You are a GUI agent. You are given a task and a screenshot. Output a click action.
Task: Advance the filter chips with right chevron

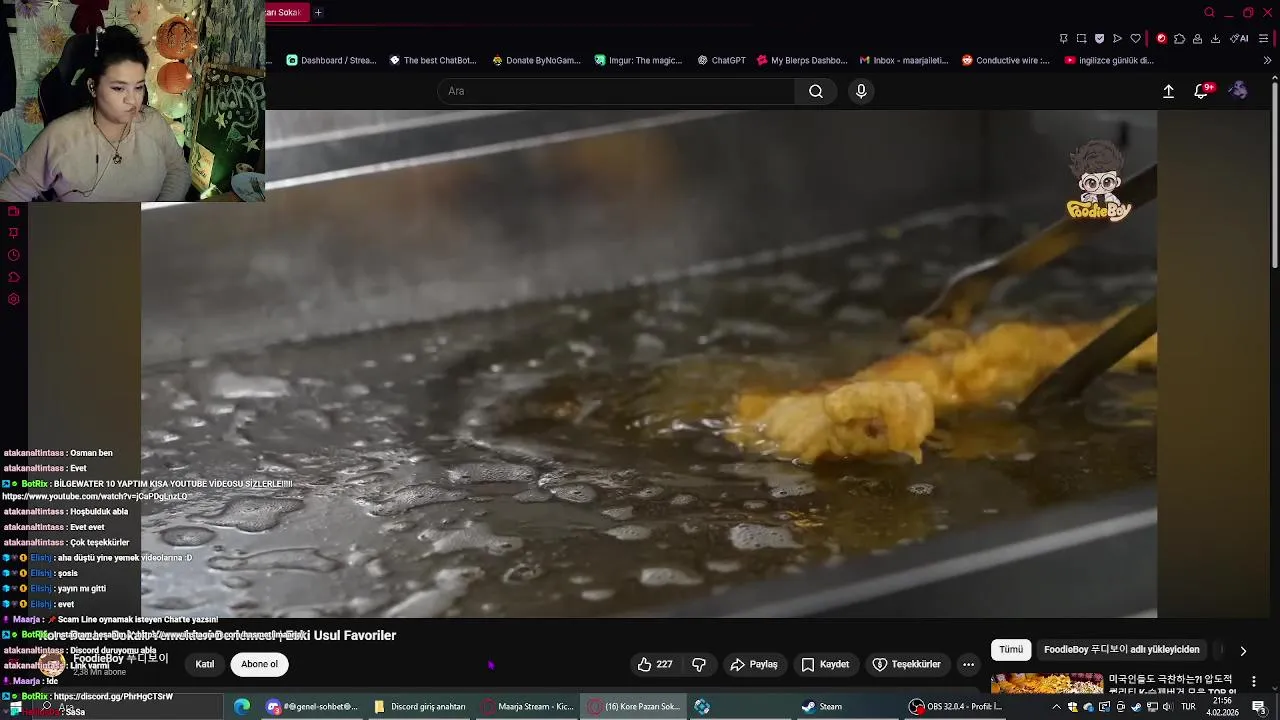pyautogui.click(x=1243, y=650)
